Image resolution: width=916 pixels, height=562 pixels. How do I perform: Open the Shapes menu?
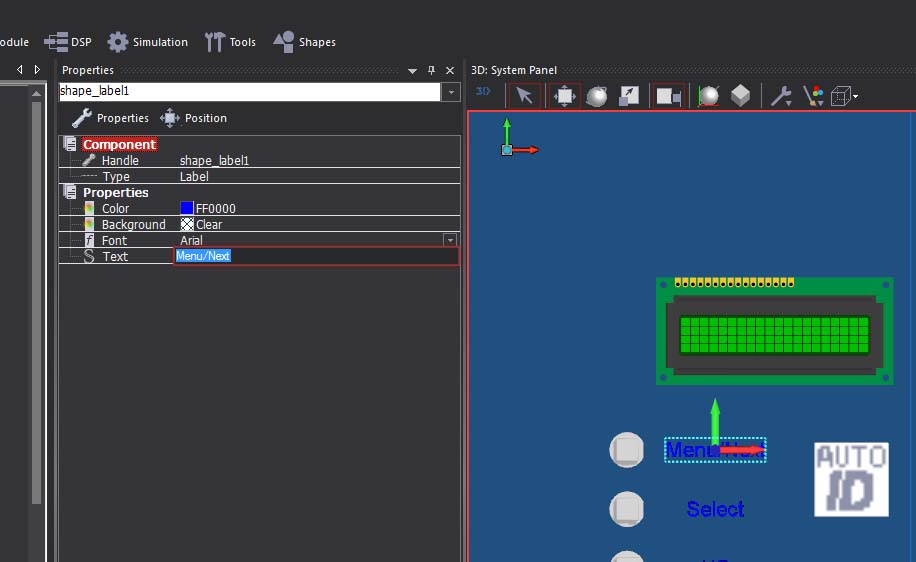(304, 42)
